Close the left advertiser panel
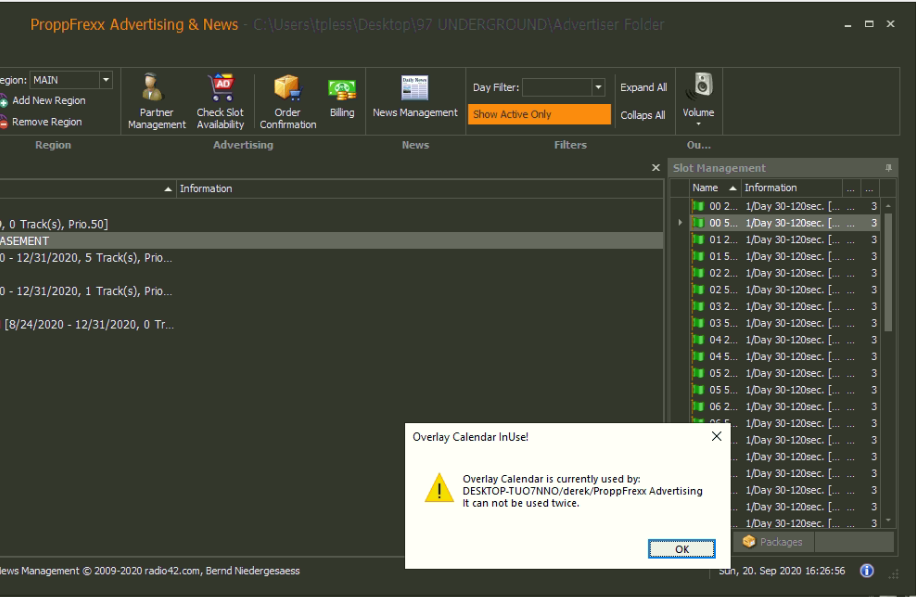Screen dimensions: 916x597 click(x=656, y=168)
